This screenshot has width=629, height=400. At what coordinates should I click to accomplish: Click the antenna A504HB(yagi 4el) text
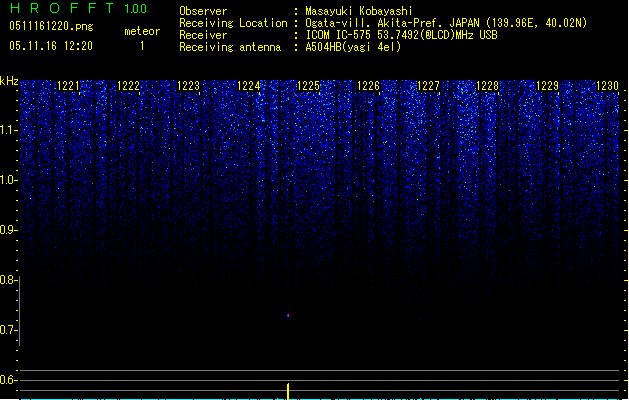(353, 47)
